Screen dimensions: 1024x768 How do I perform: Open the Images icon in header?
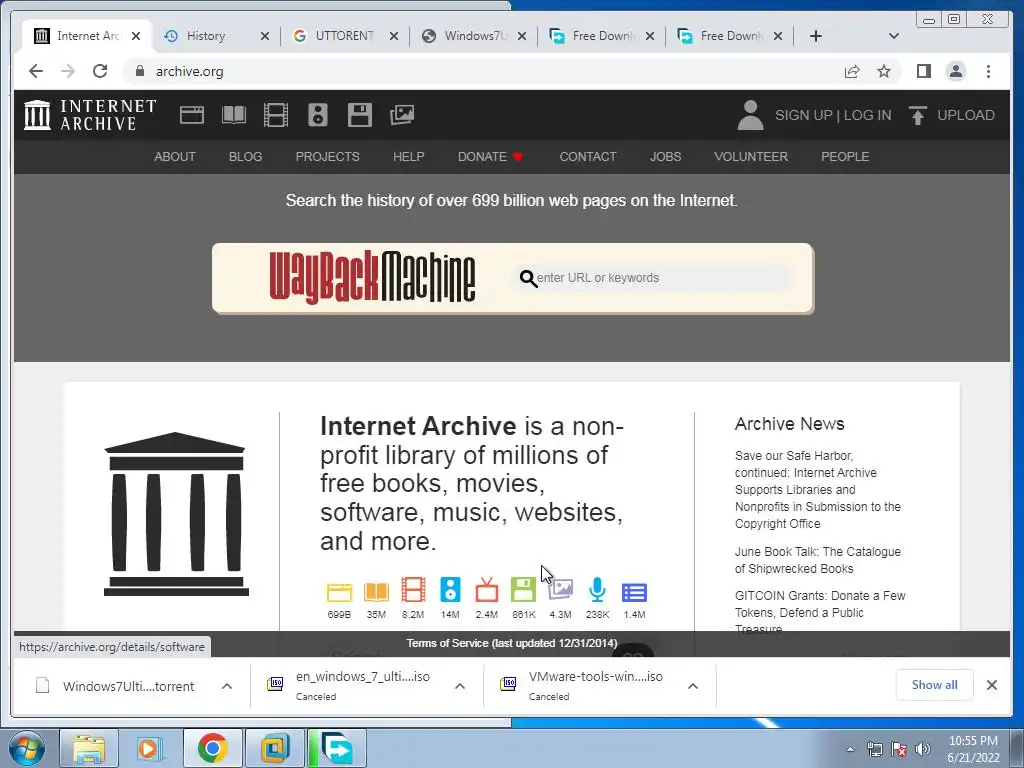coord(402,115)
